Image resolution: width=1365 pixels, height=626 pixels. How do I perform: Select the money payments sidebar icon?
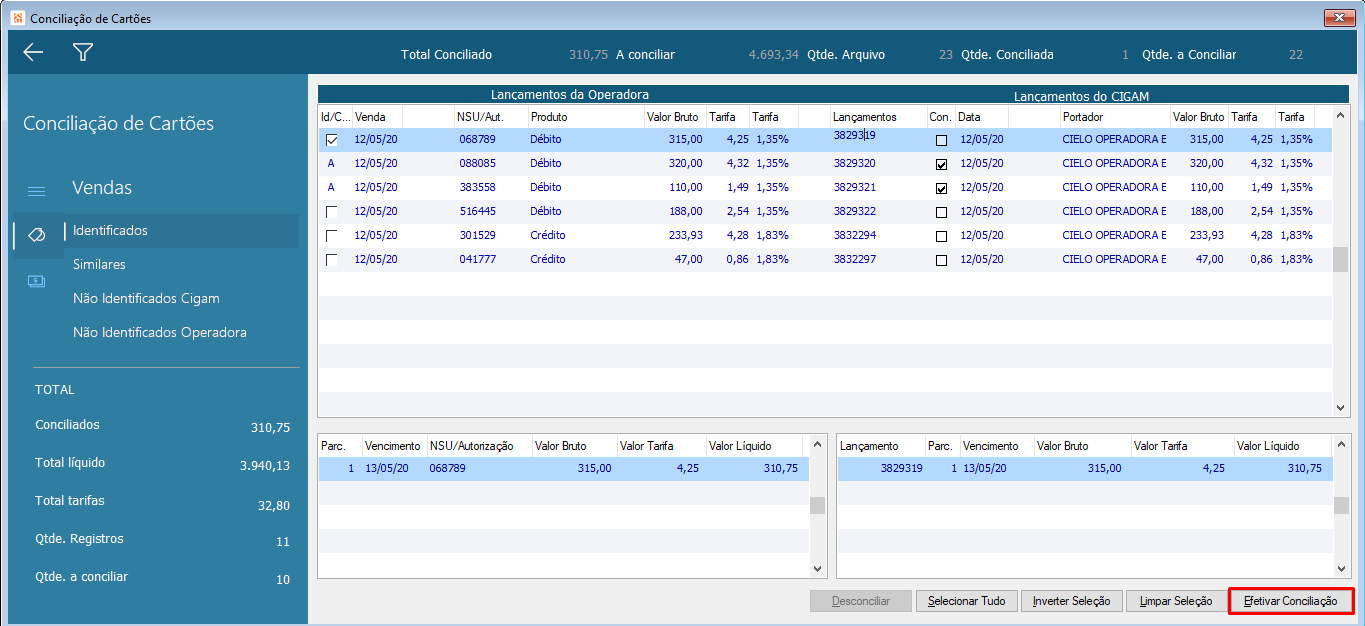click(36, 281)
